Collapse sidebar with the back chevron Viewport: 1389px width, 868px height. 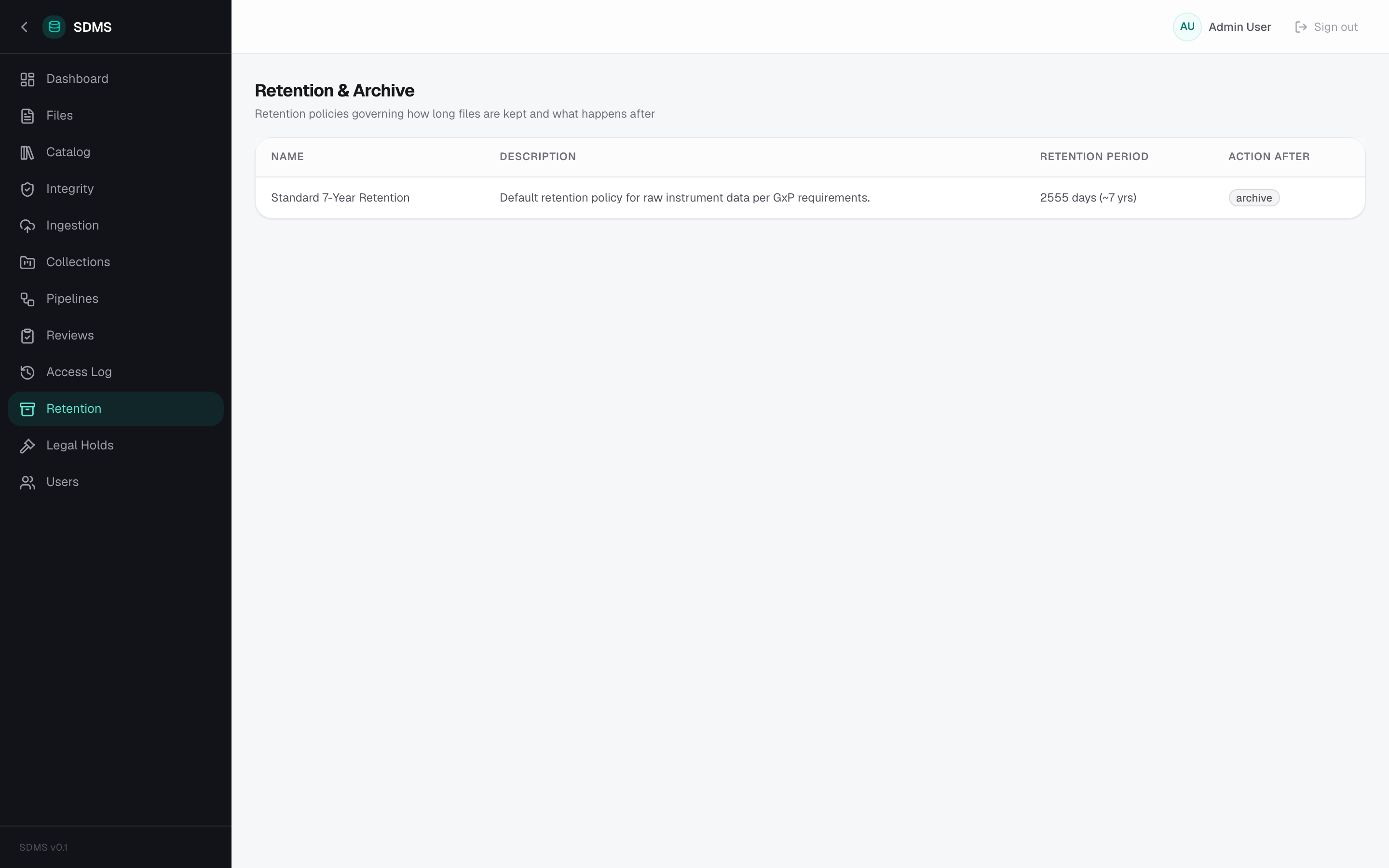24,27
